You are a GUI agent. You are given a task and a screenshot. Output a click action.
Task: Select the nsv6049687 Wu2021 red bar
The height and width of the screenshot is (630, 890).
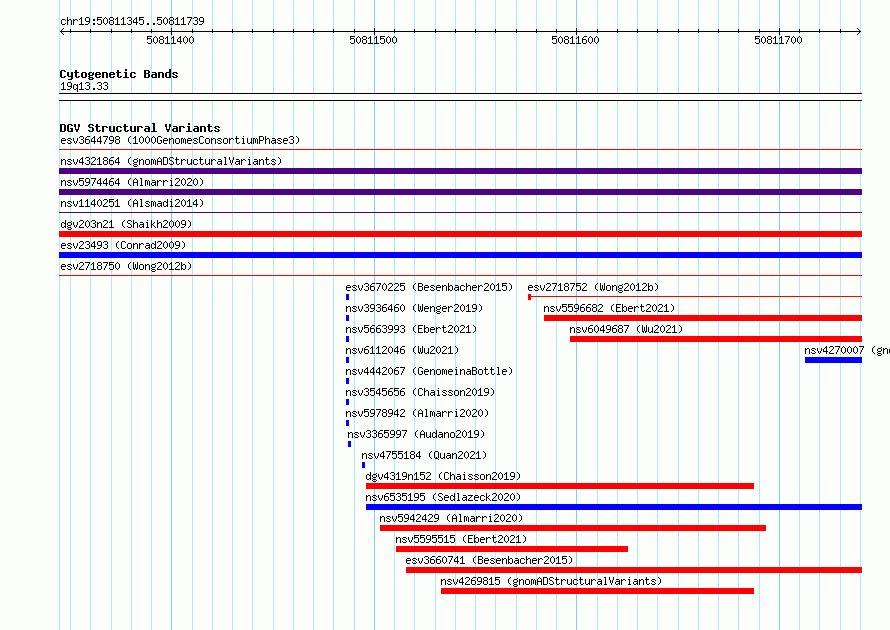point(716,339)
